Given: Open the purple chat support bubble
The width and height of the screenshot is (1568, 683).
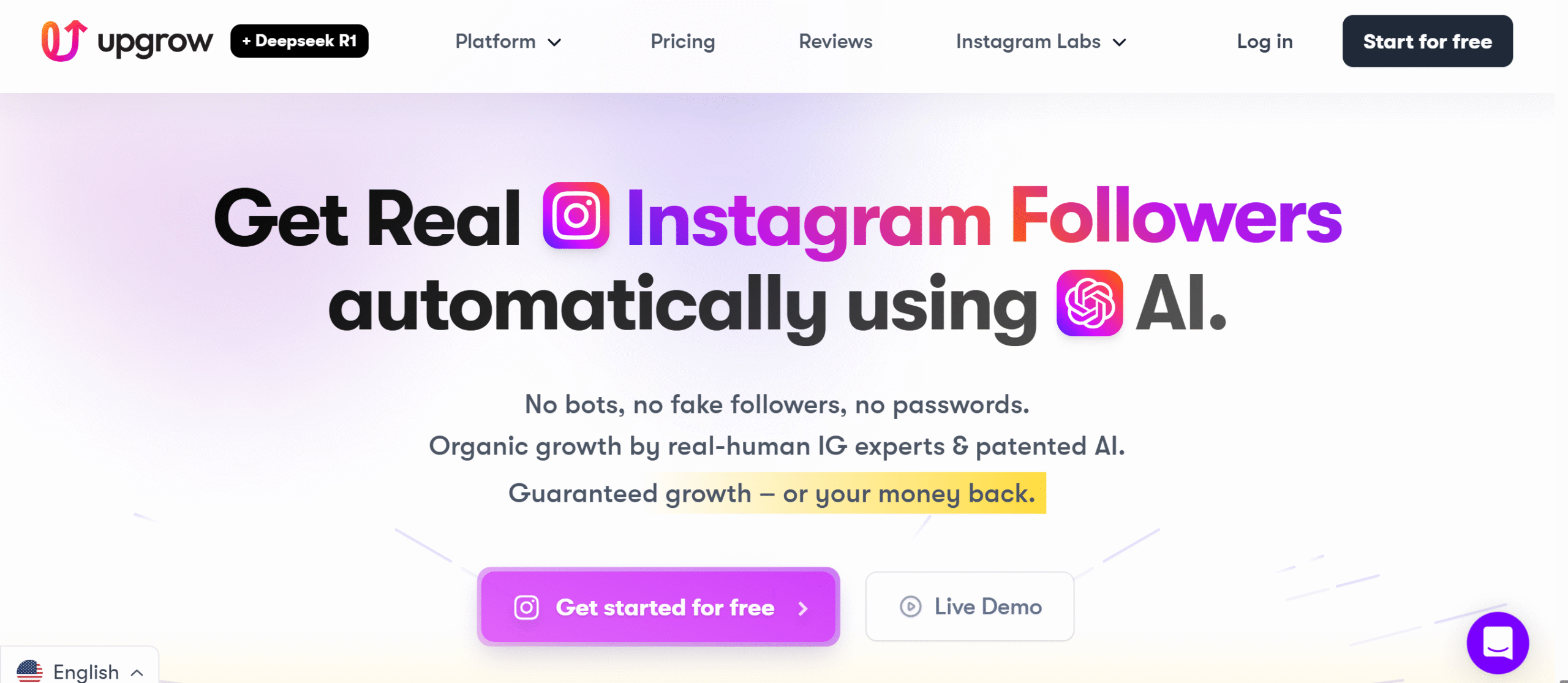Looking at the screenshot, I should coord(1498,643).
